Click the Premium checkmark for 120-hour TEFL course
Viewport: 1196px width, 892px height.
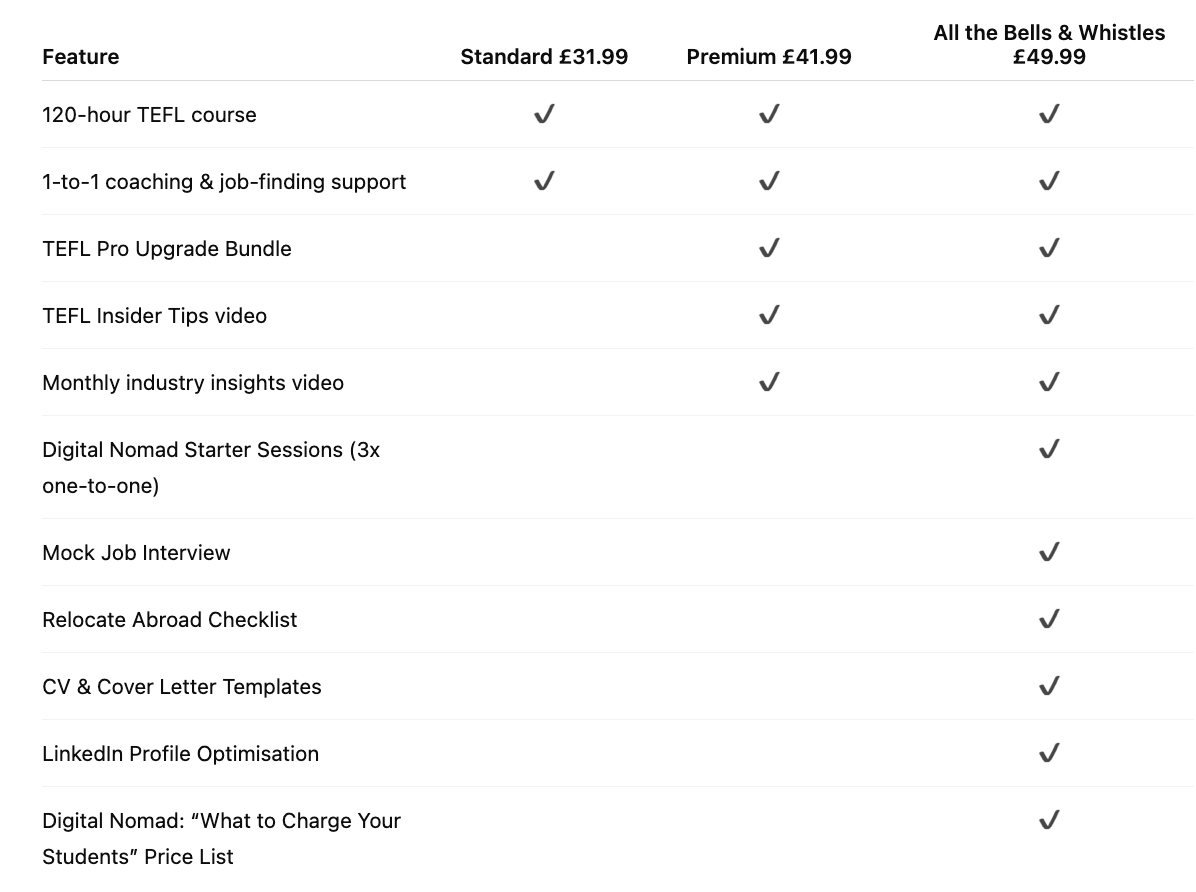pos(769,115)
